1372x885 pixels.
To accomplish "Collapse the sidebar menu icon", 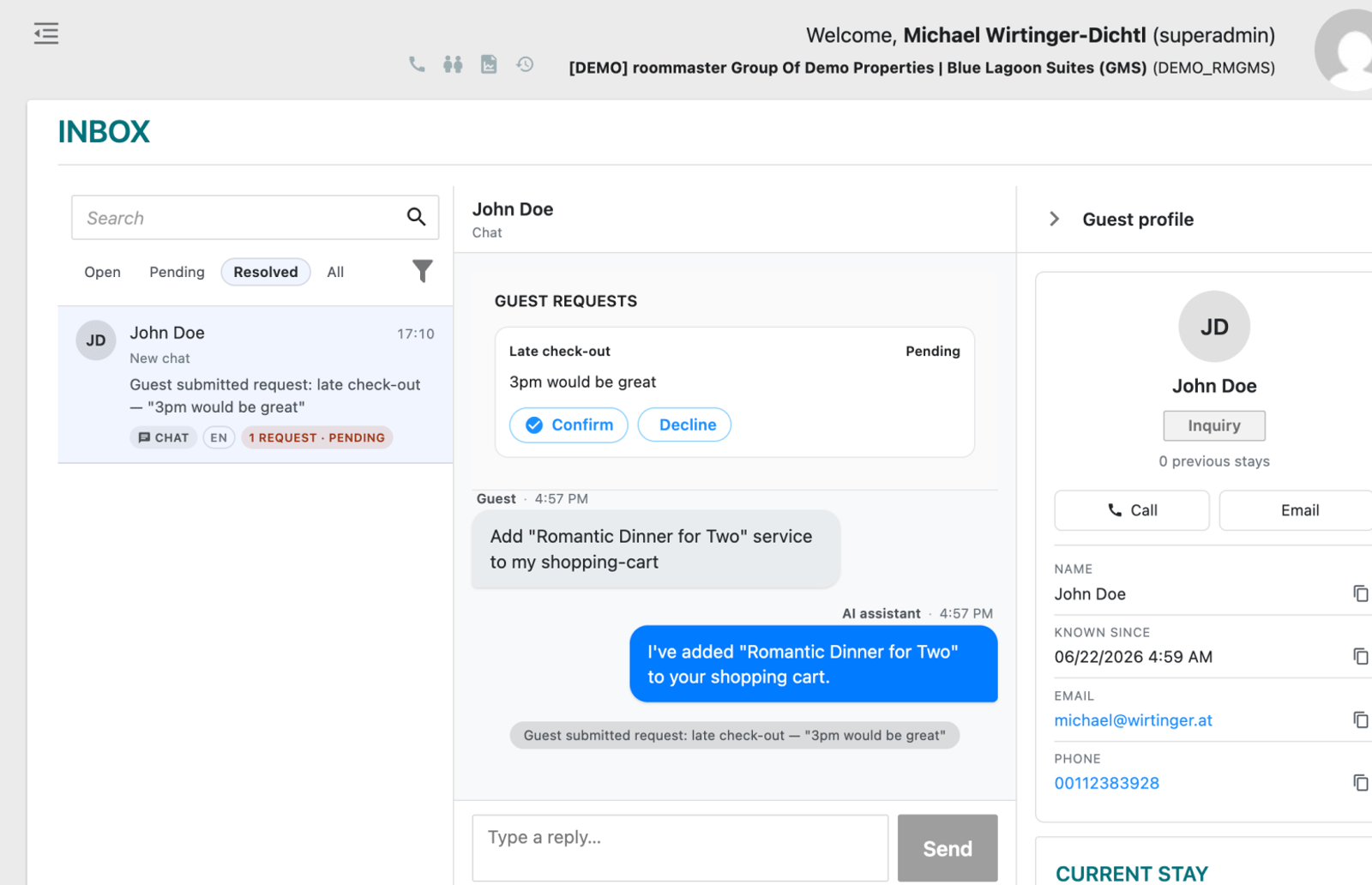I will click(x=46, y=33).
